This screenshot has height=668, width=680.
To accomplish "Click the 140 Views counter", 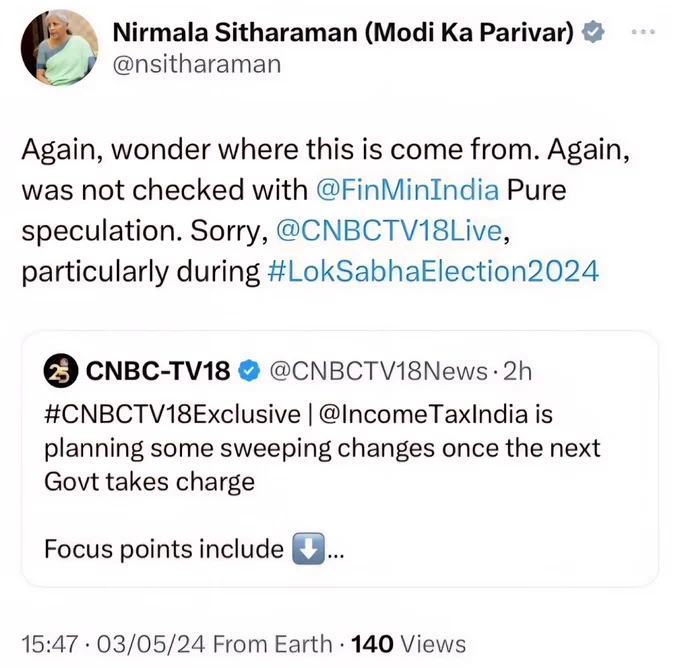I will click(x=408, y=644).
